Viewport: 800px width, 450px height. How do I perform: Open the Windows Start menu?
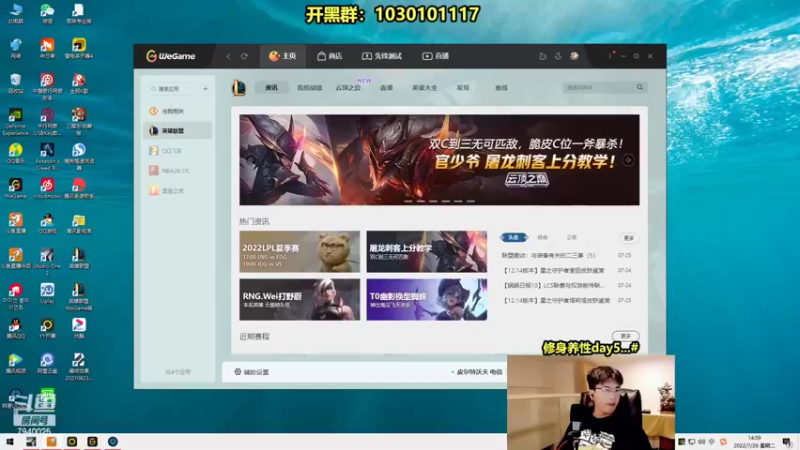(10, 442)
